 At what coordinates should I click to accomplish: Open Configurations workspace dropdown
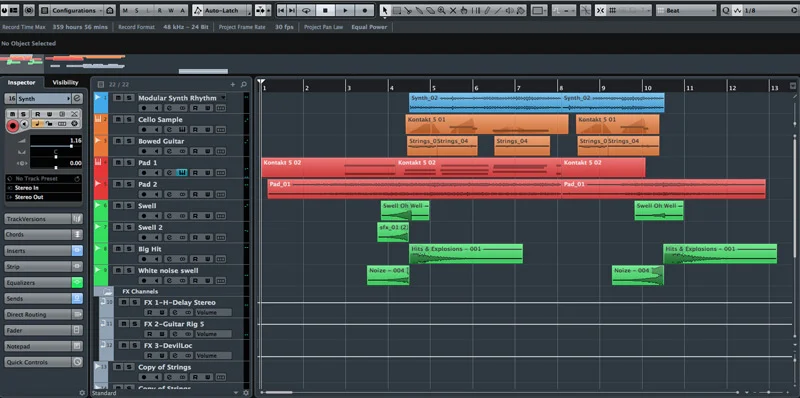(x=78, y=10)
